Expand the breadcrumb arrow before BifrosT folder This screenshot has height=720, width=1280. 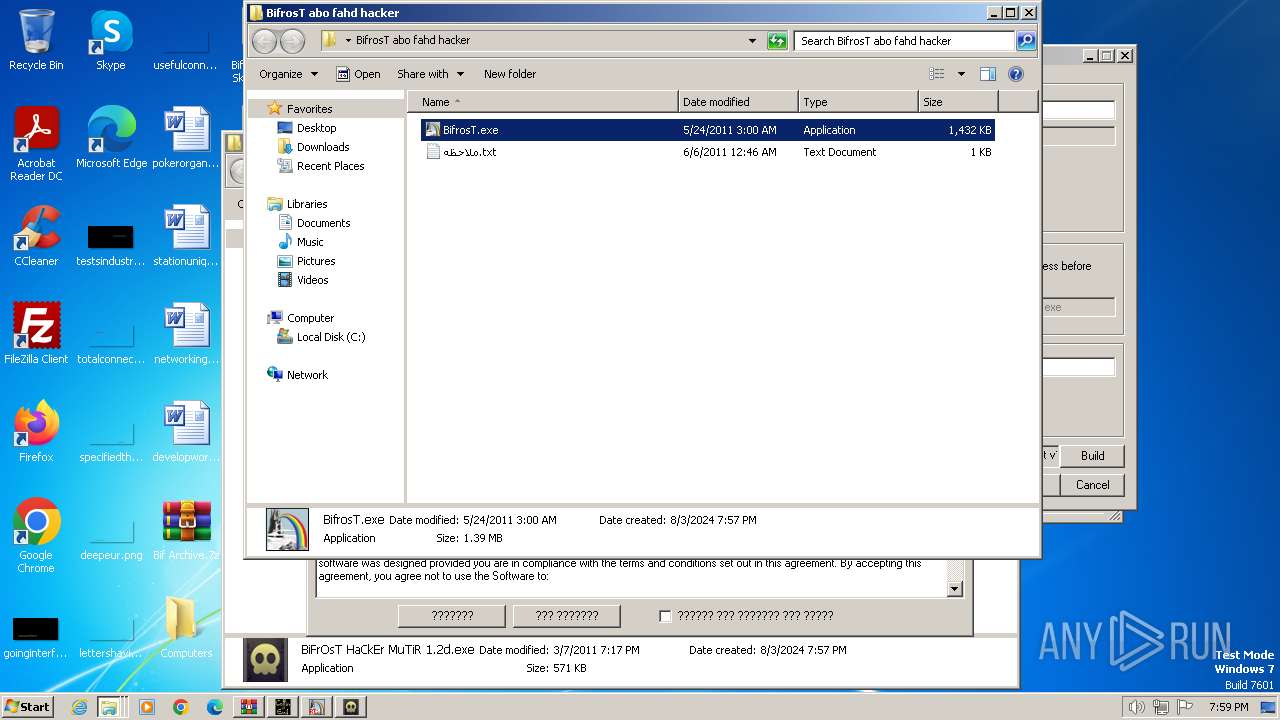[x=348, y=41]
